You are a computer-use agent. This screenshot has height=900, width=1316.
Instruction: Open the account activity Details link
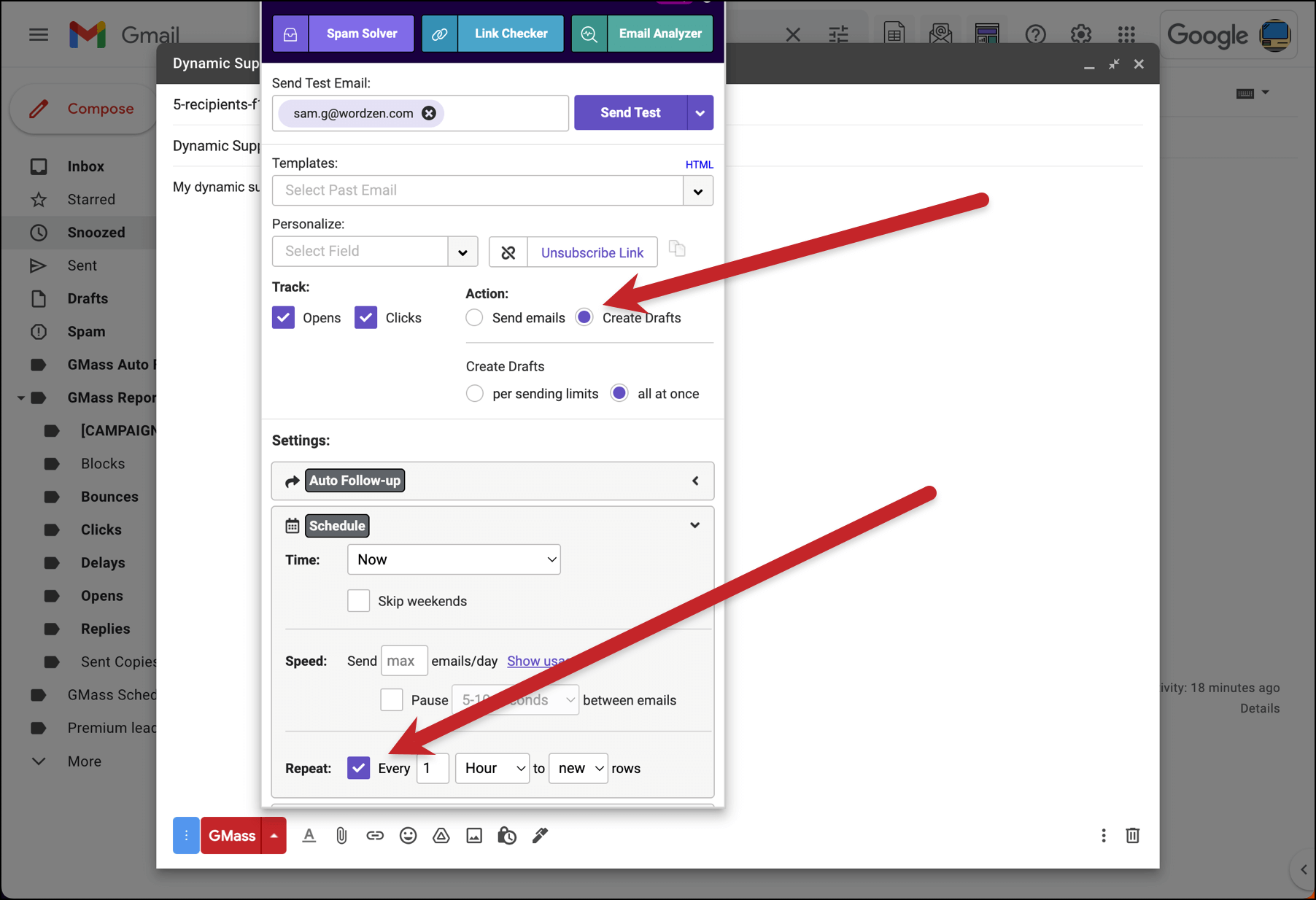pyautogui.click(x=1260, y=708)
